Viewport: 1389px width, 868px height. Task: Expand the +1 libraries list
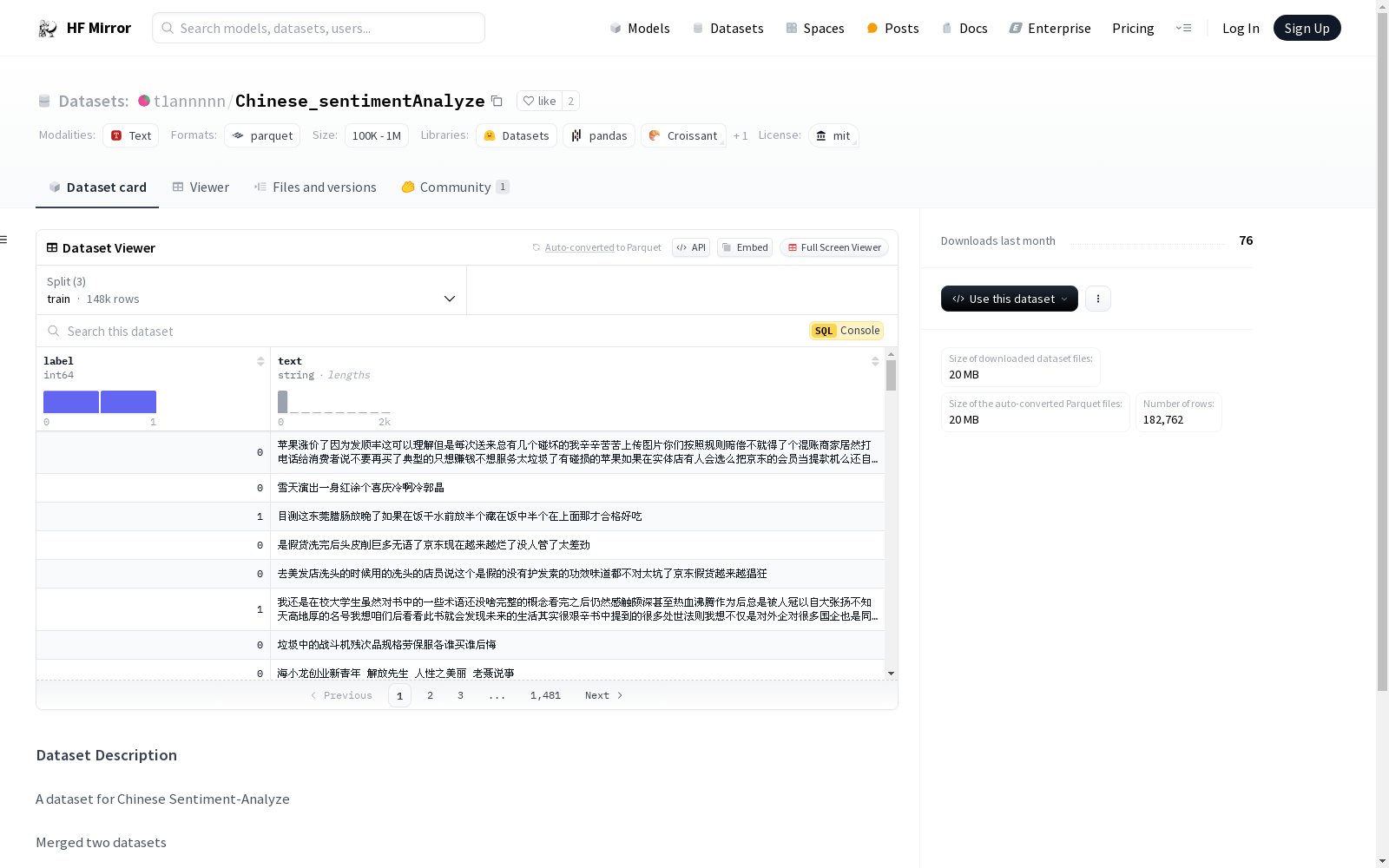741,135
